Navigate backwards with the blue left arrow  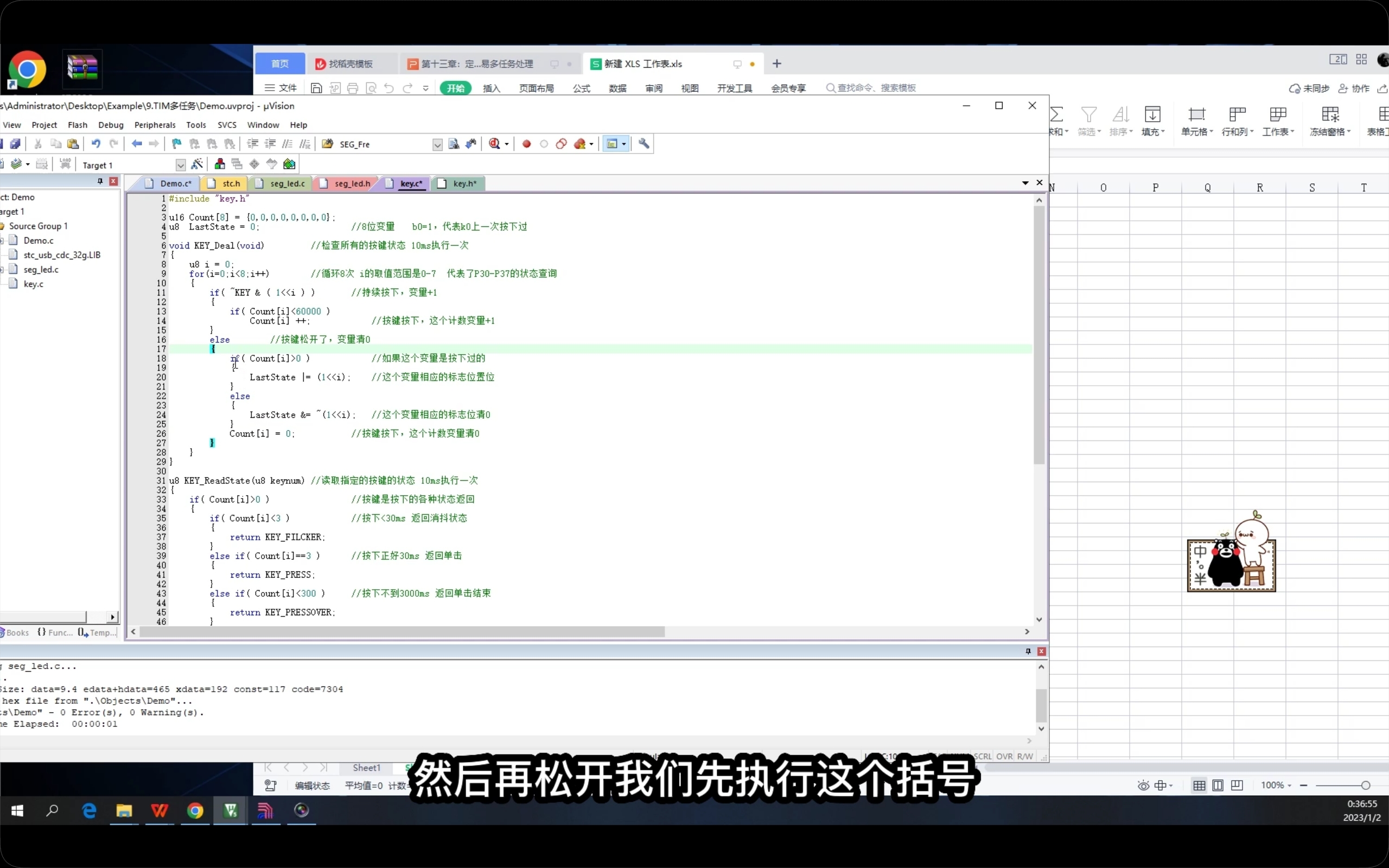click(137, 144)
